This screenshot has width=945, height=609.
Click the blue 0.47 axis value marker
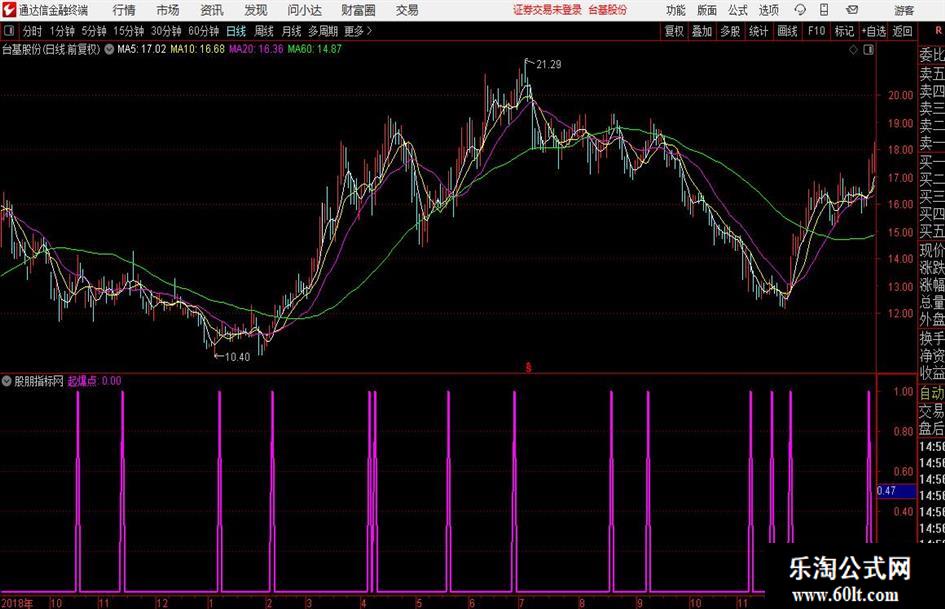pyautogui.click(x=896, y=491)
